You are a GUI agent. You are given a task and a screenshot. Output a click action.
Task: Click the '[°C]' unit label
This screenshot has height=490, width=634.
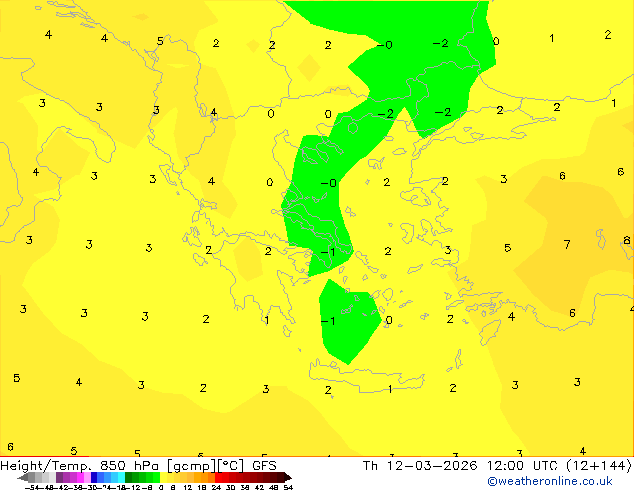point(231,466)
